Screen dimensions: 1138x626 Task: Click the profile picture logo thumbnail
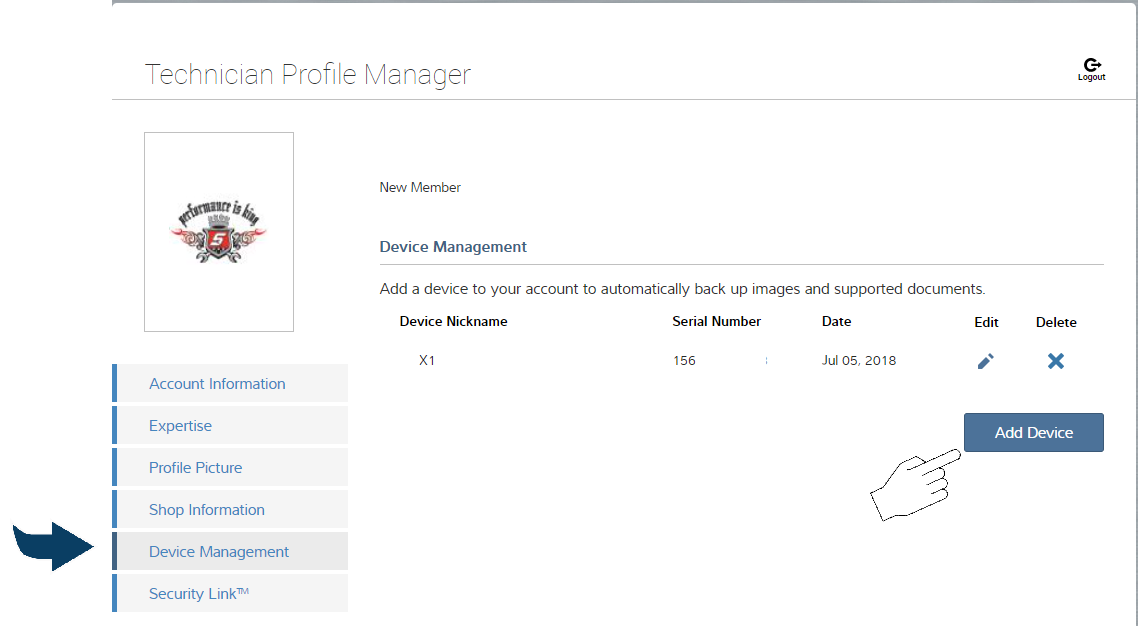[x=219, y=232]
